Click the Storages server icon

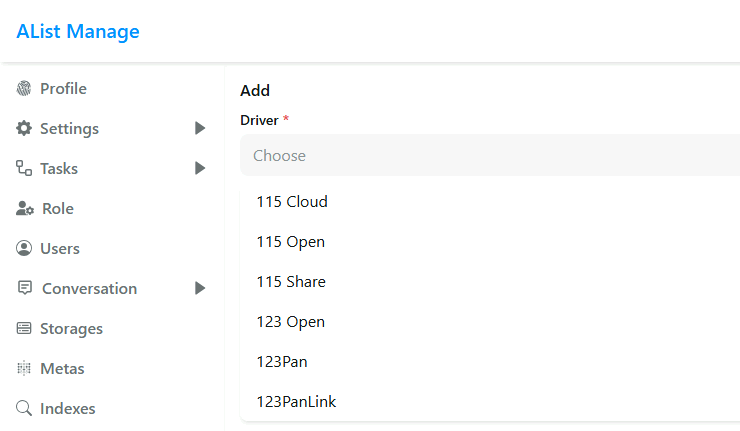point(24,329)
